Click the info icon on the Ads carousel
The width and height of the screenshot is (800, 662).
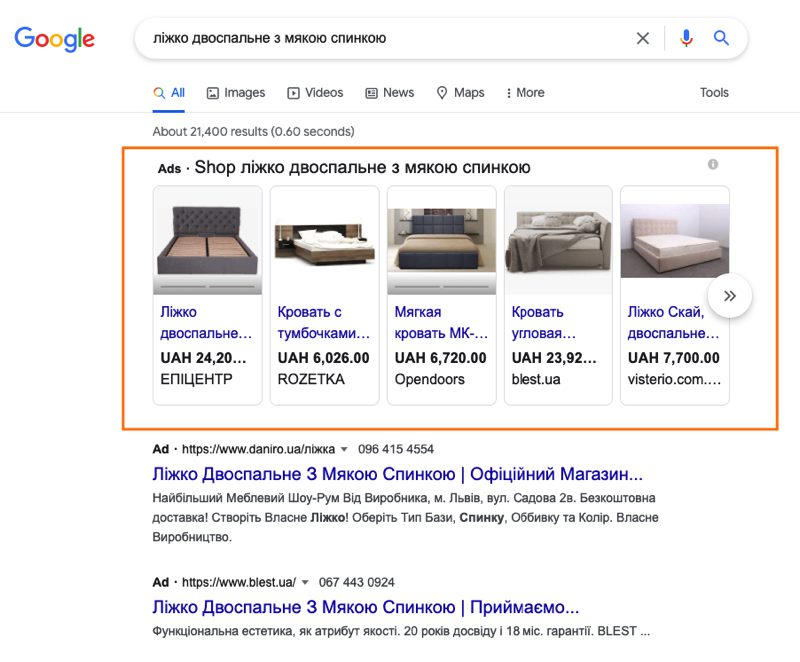click(x=712, y=165)
